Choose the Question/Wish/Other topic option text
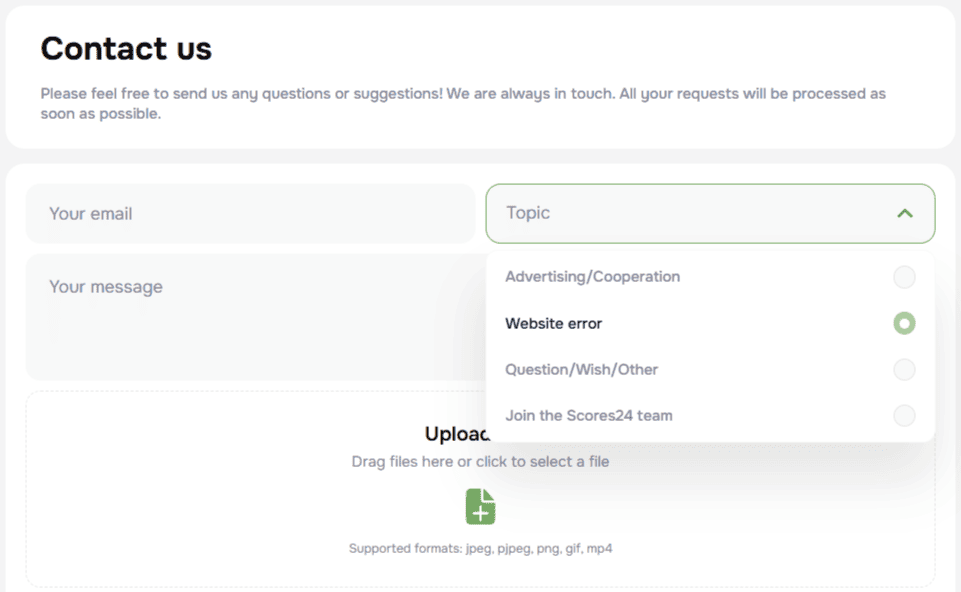Image resolution: width=961 pixels, height=592 pixels. [581, 370]
